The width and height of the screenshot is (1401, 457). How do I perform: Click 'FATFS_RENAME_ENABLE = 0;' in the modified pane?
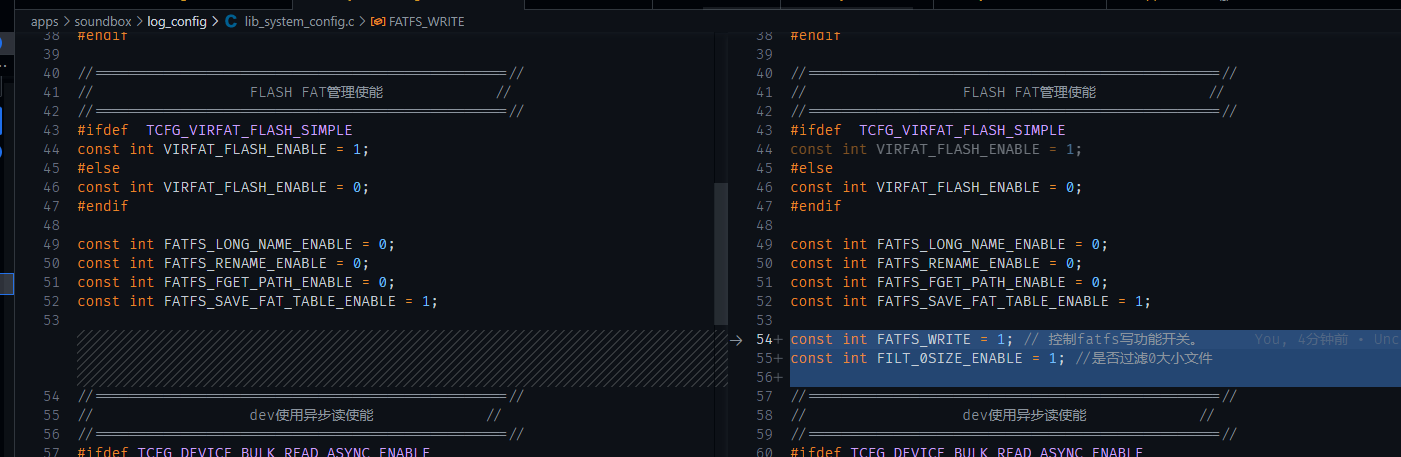pyautogui.click(x=980, y=263)
